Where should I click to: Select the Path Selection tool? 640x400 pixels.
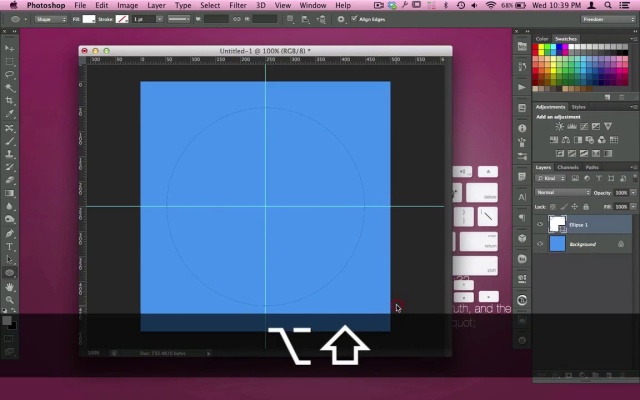(x=9, y=260)
